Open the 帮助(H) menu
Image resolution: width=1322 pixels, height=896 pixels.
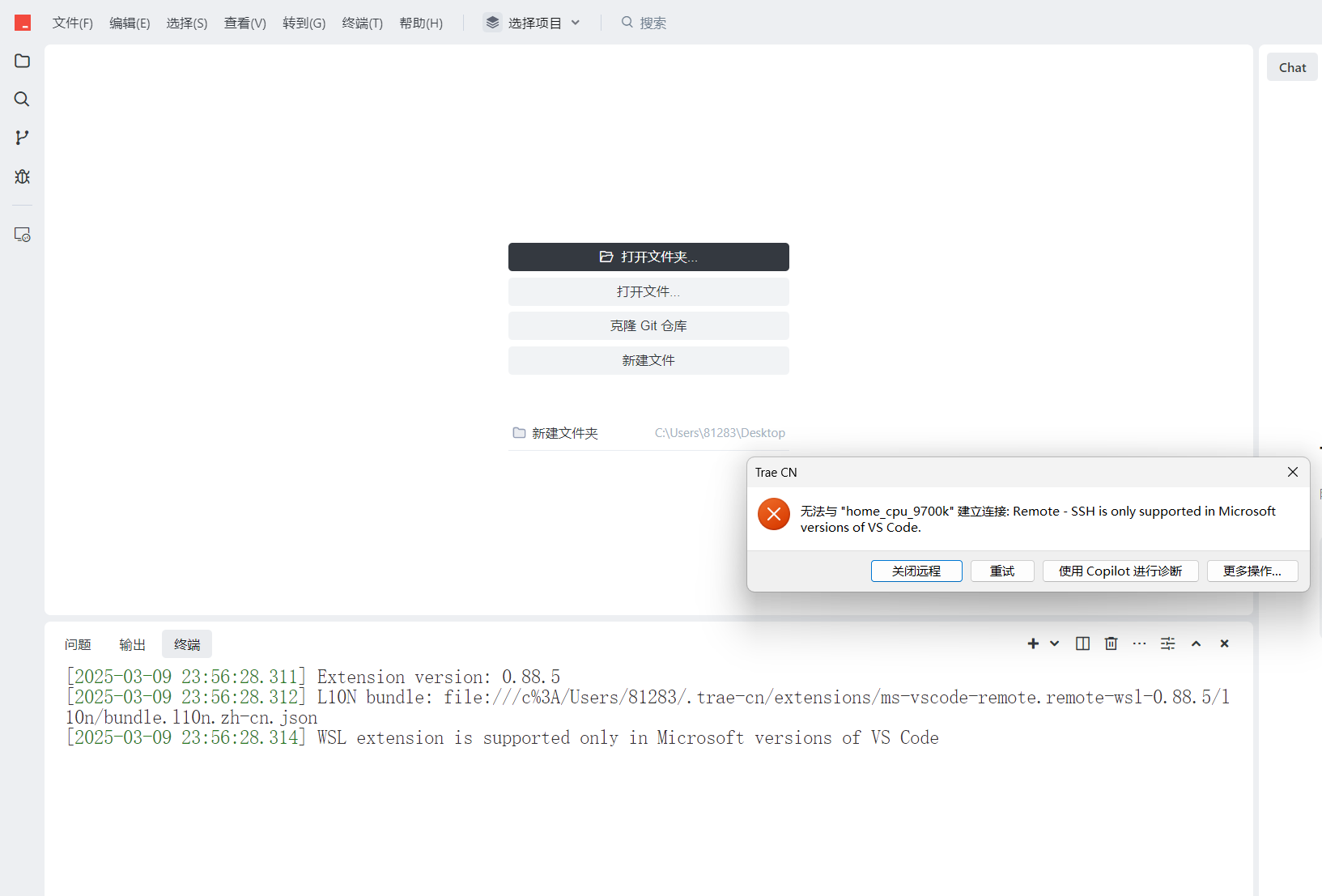(421, 23)
